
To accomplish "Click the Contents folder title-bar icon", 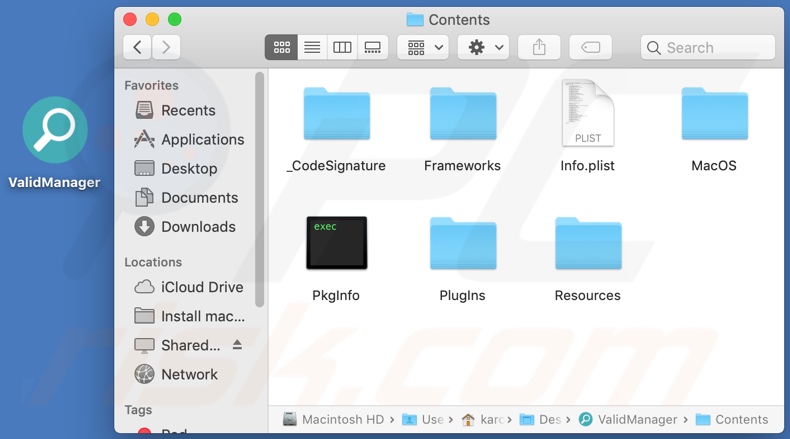I will pyautogui.click(x=415, y=20).
